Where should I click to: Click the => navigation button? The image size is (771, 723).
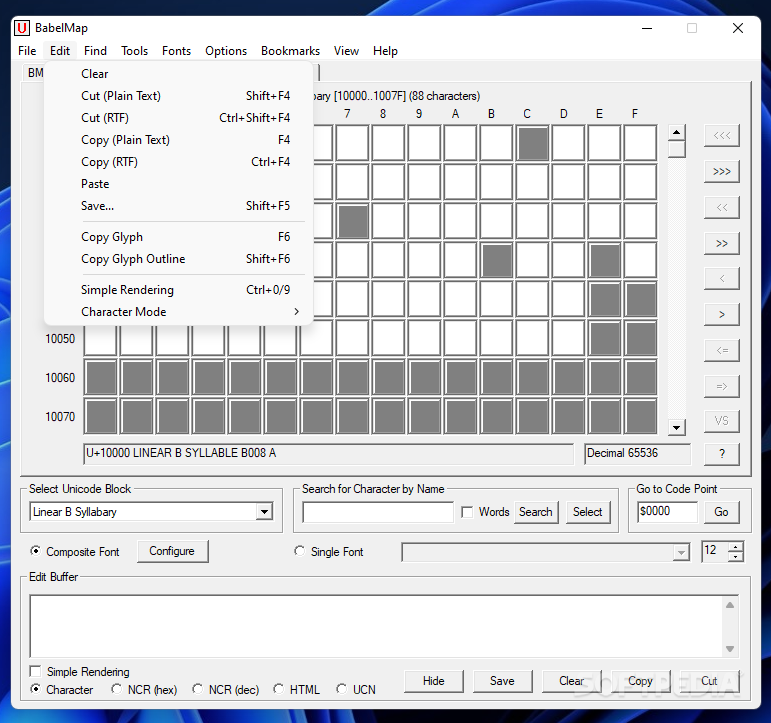[721, 386]
